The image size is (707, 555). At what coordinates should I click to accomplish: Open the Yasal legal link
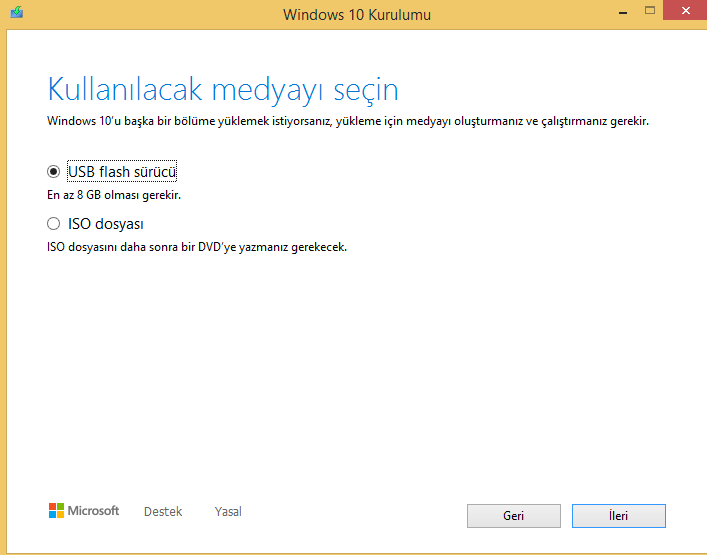(228, 512)
